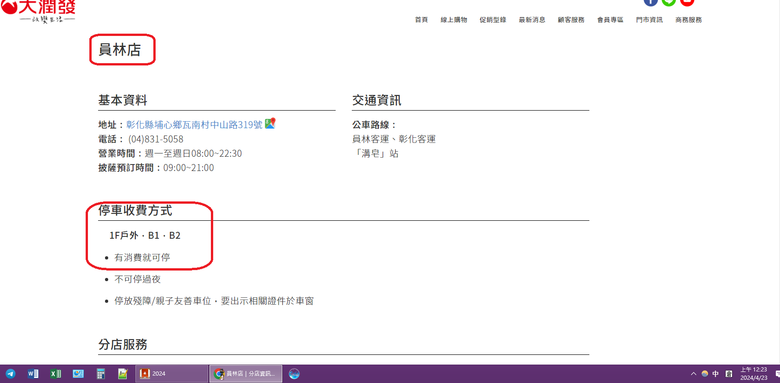This screenshot has width=780, height=383.
Task: Click the weather tray icon
Action: pos(704,374)
